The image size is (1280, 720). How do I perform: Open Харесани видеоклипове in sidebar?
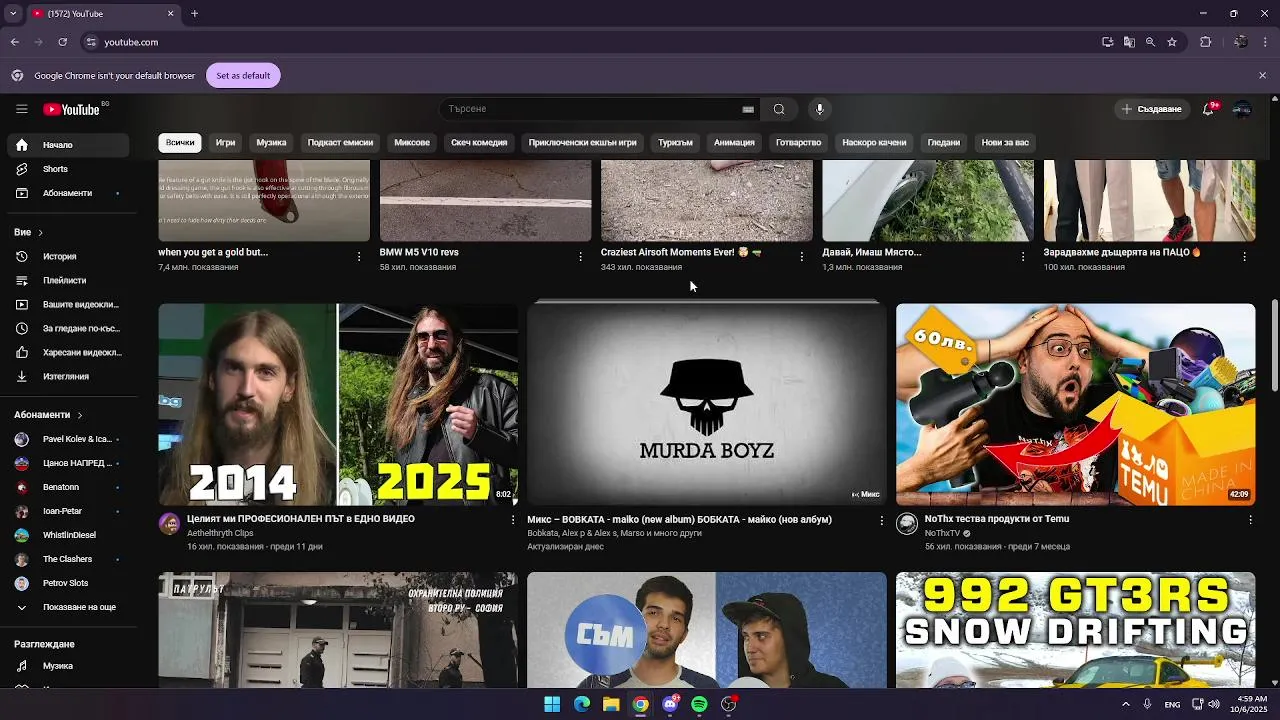coord(67,353)
